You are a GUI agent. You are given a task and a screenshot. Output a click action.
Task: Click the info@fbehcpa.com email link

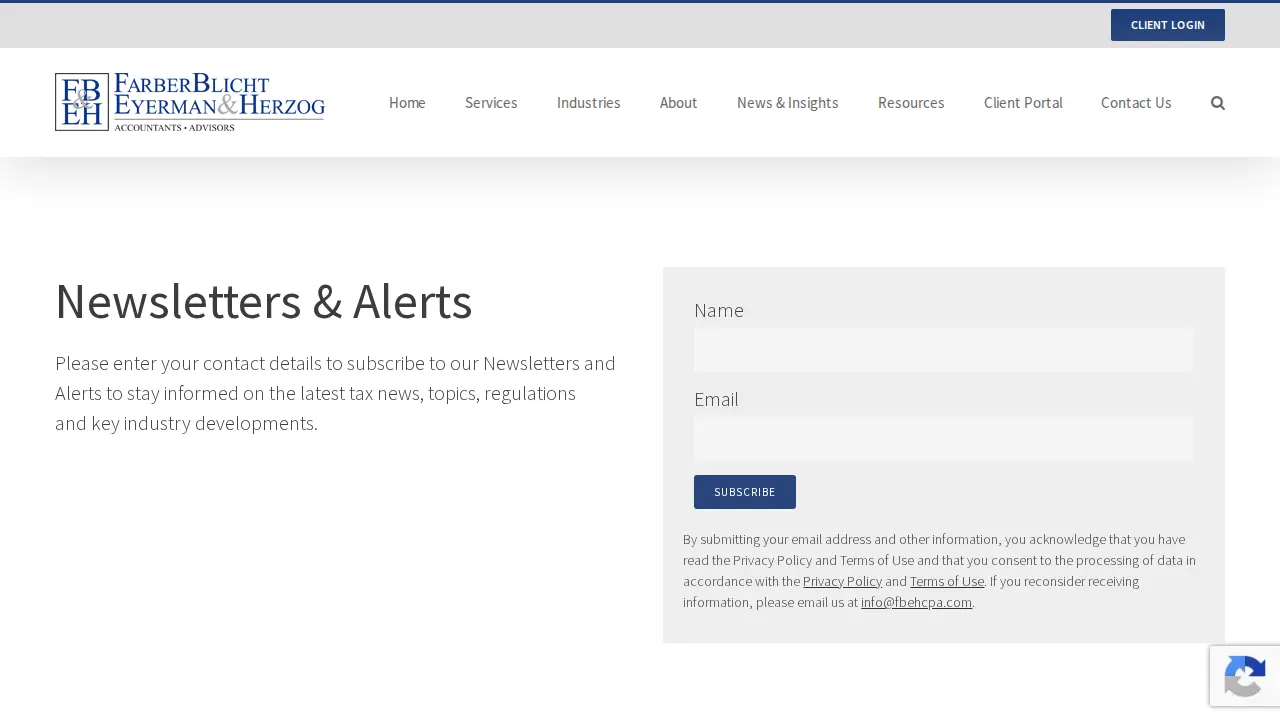(x=916, y=602)
